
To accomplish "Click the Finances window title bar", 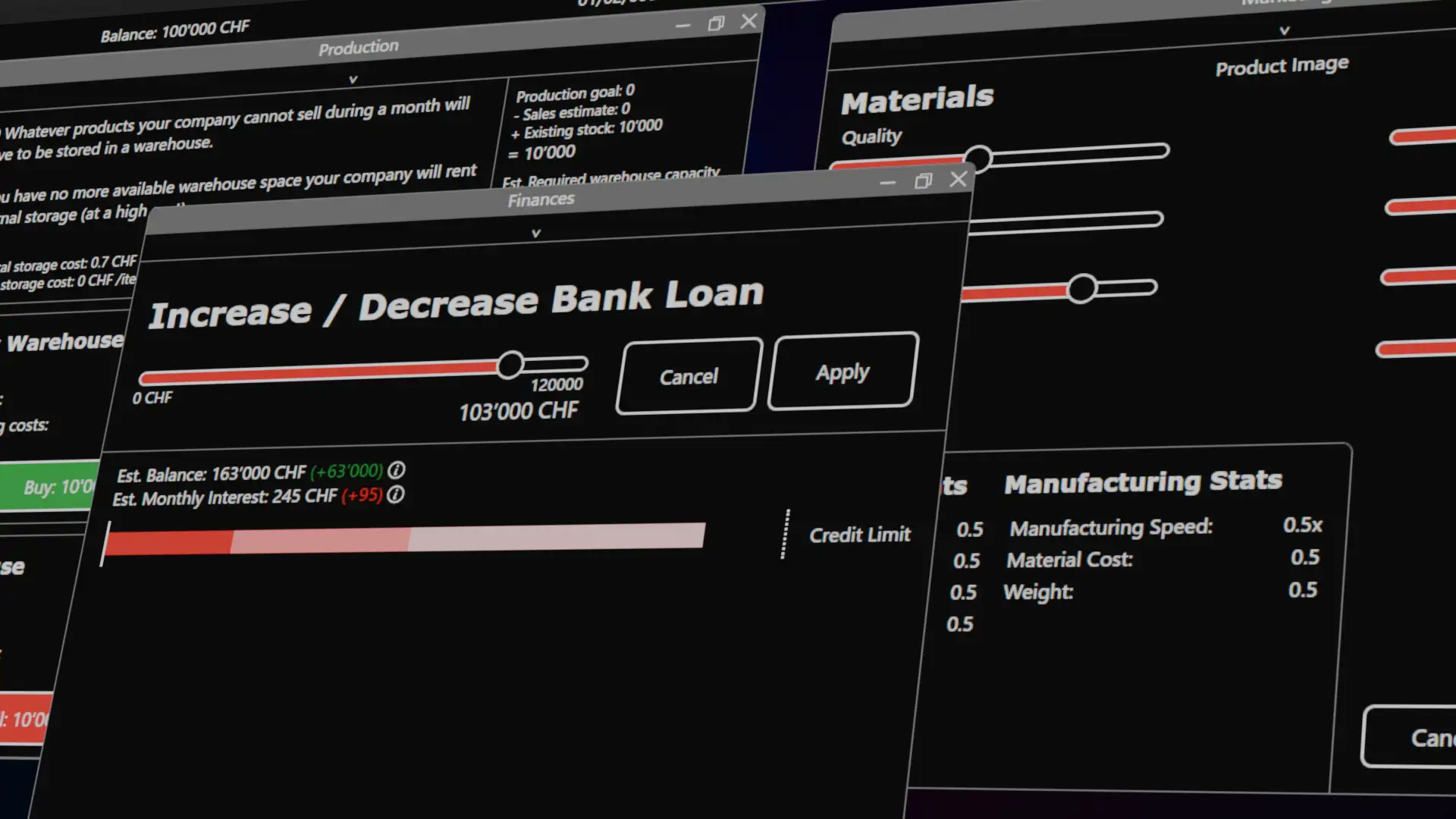I will pyautogui.click(x=540, y=201).
